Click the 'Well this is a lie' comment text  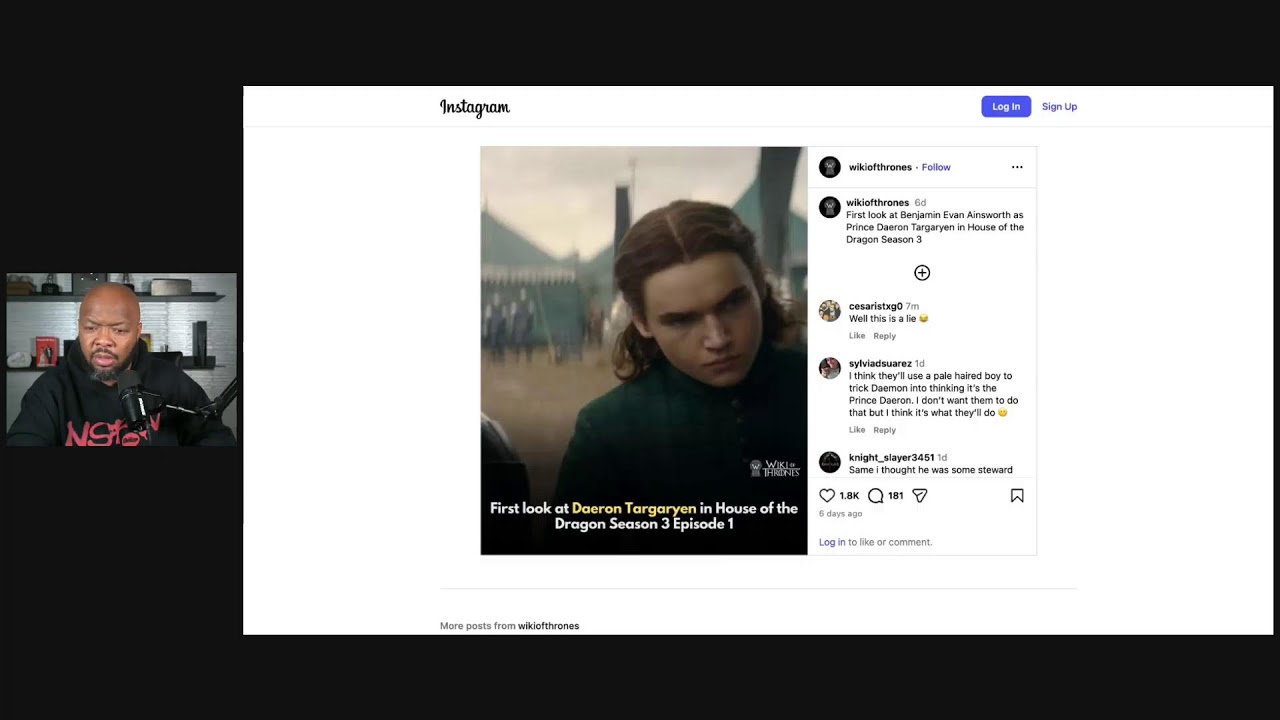pyautogui.click(x=888, y=319)
